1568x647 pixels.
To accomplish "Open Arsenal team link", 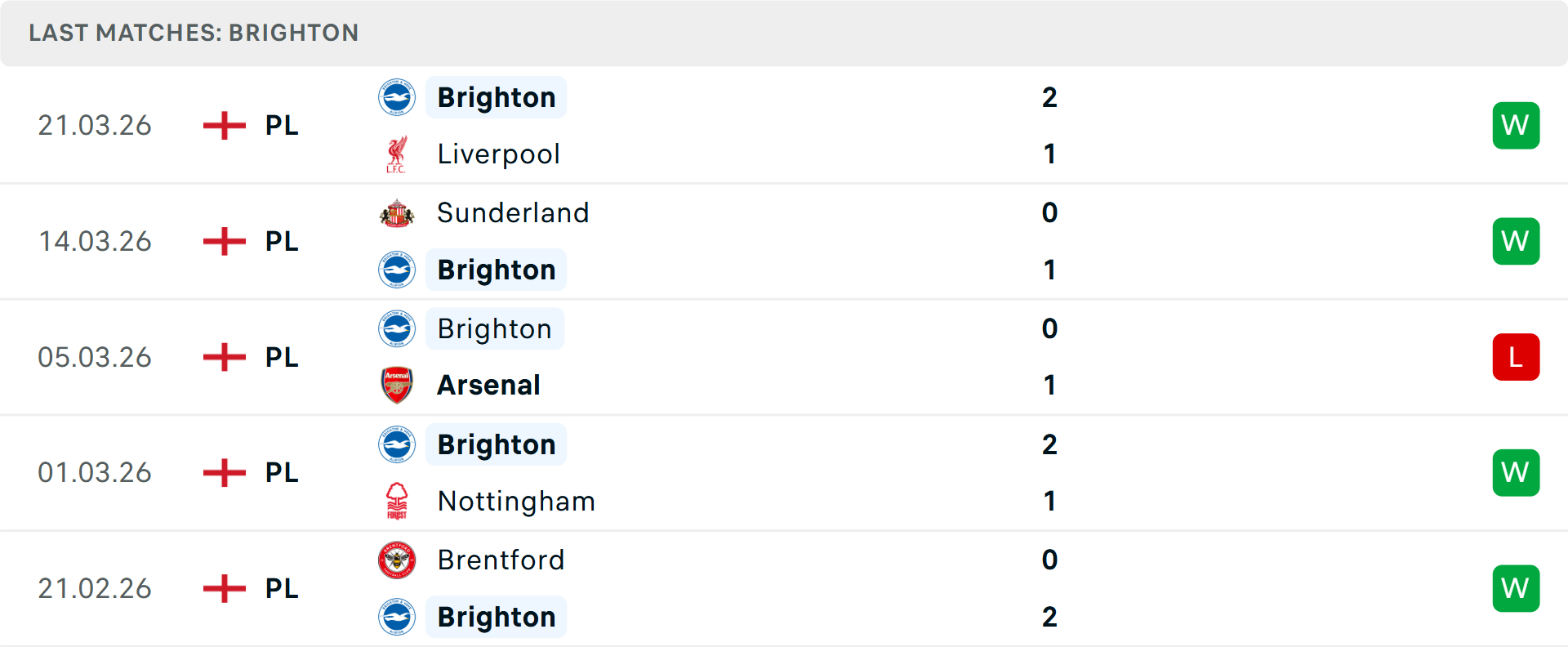I will click(488, 385).
